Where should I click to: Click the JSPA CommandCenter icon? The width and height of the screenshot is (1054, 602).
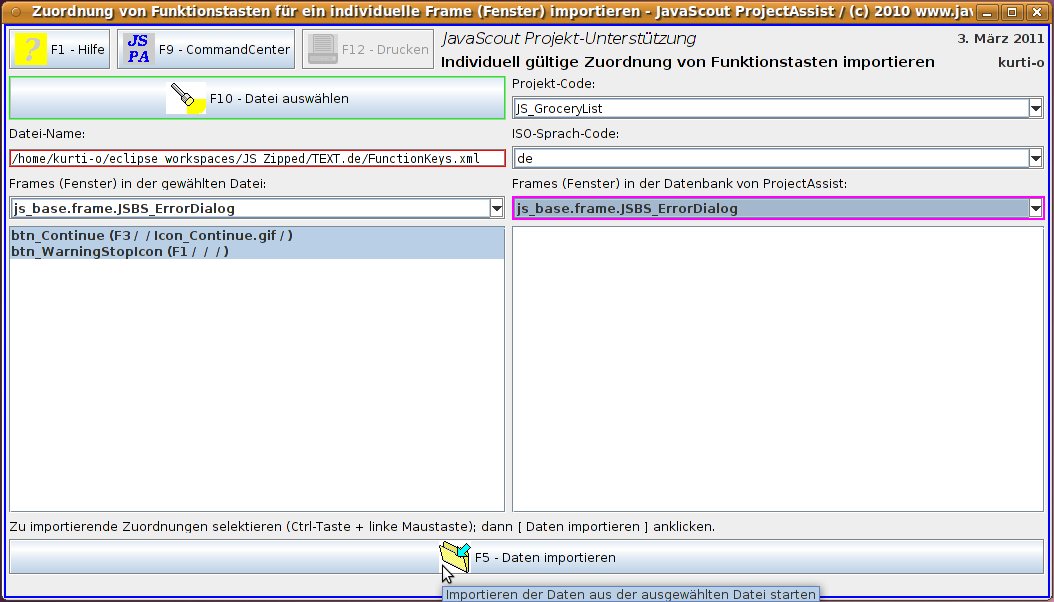(x=139, y=49)
